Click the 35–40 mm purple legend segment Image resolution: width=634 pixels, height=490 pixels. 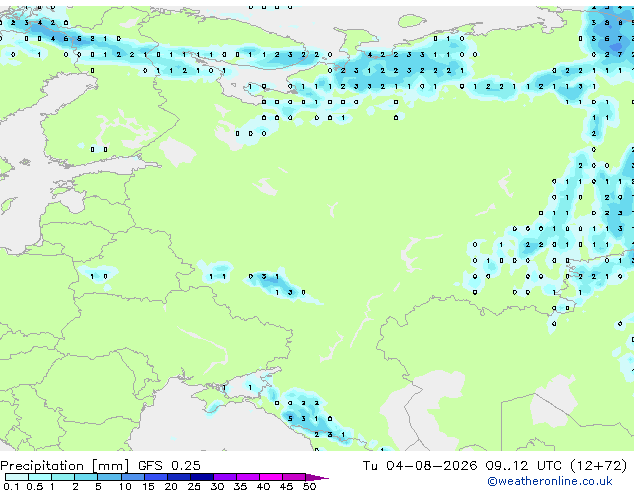click(x=248, y=477)
